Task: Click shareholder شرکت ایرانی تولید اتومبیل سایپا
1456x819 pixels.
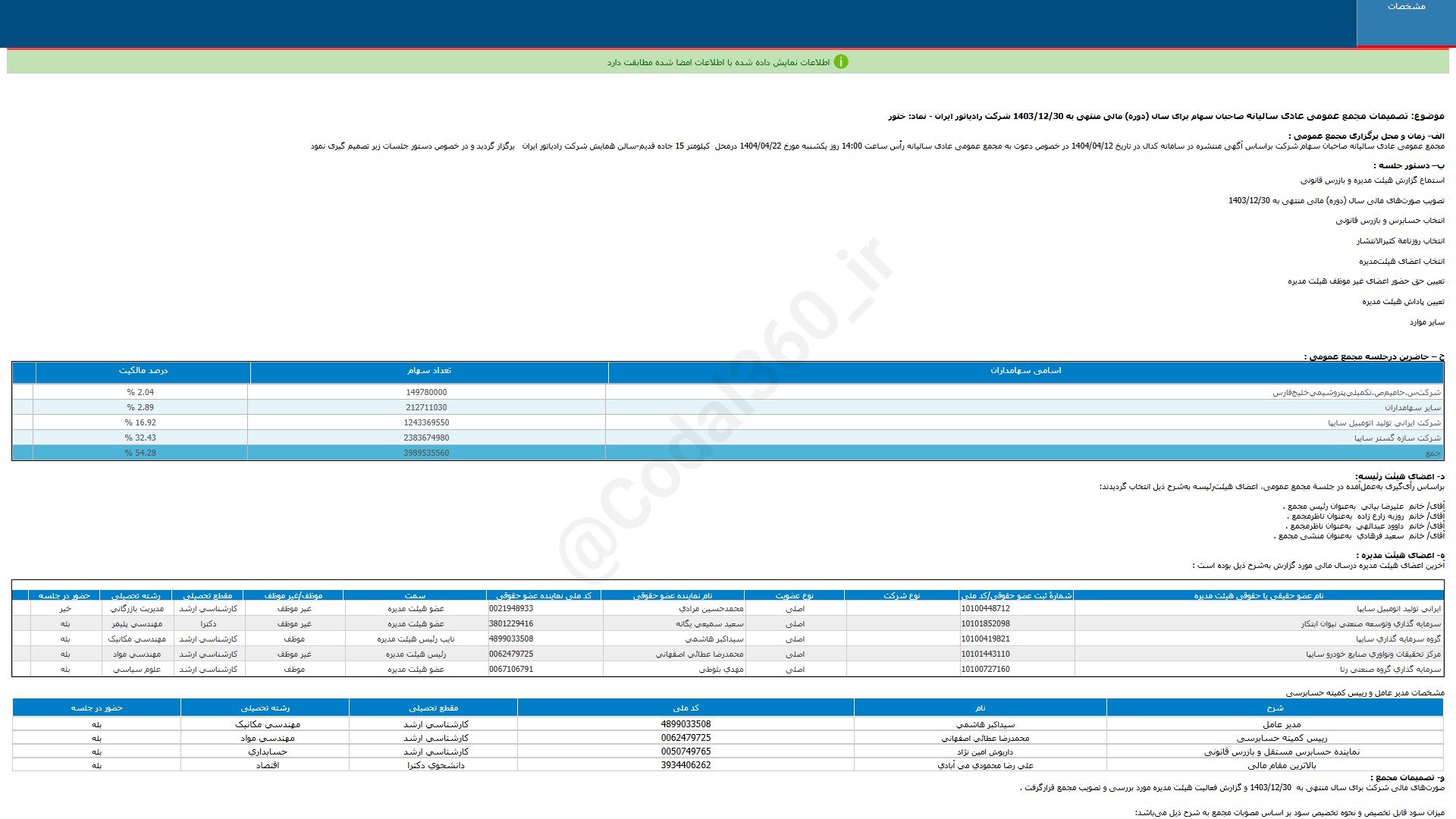Action: pos(1384,423)
